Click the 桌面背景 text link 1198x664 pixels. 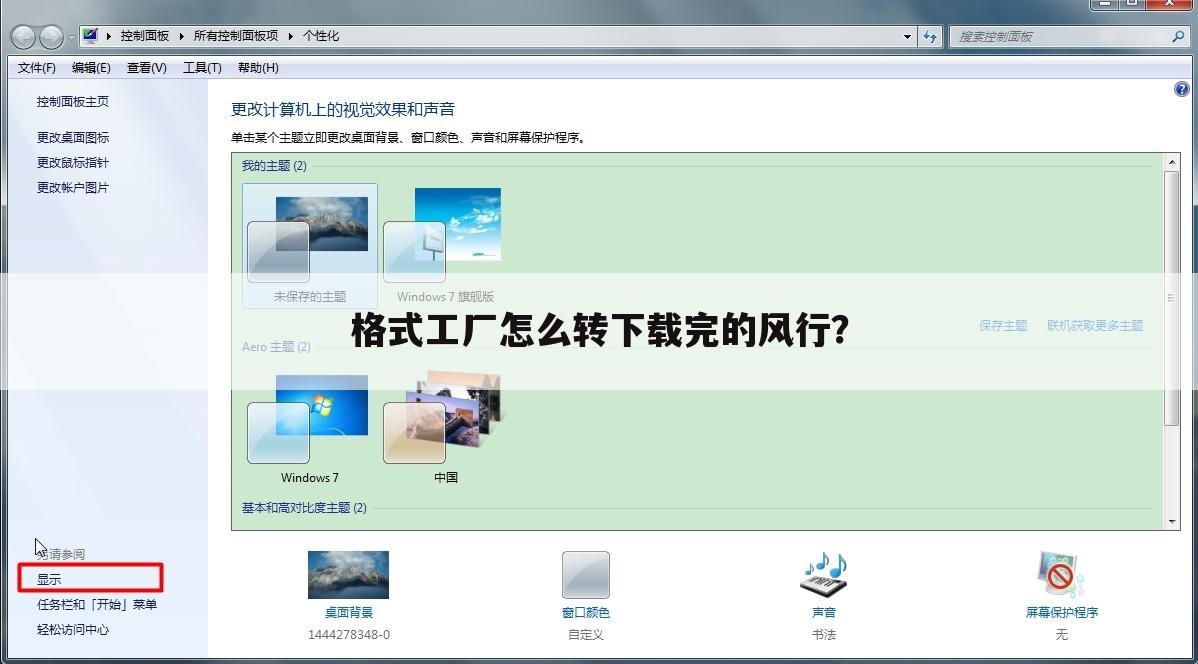pos(348,612)
